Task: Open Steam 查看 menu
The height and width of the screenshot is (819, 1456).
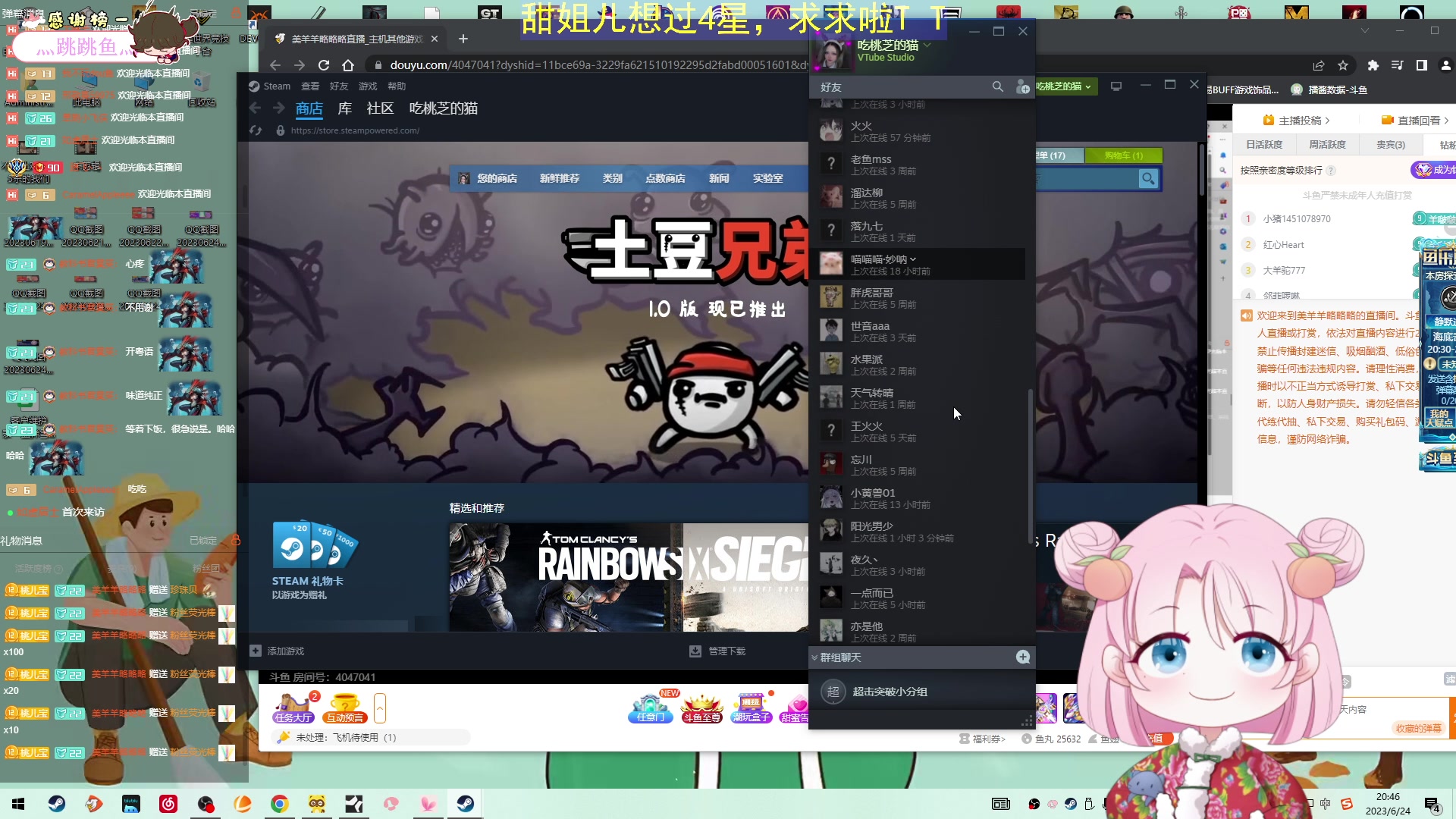Action: pyautogui.click(x=309, y=86)
